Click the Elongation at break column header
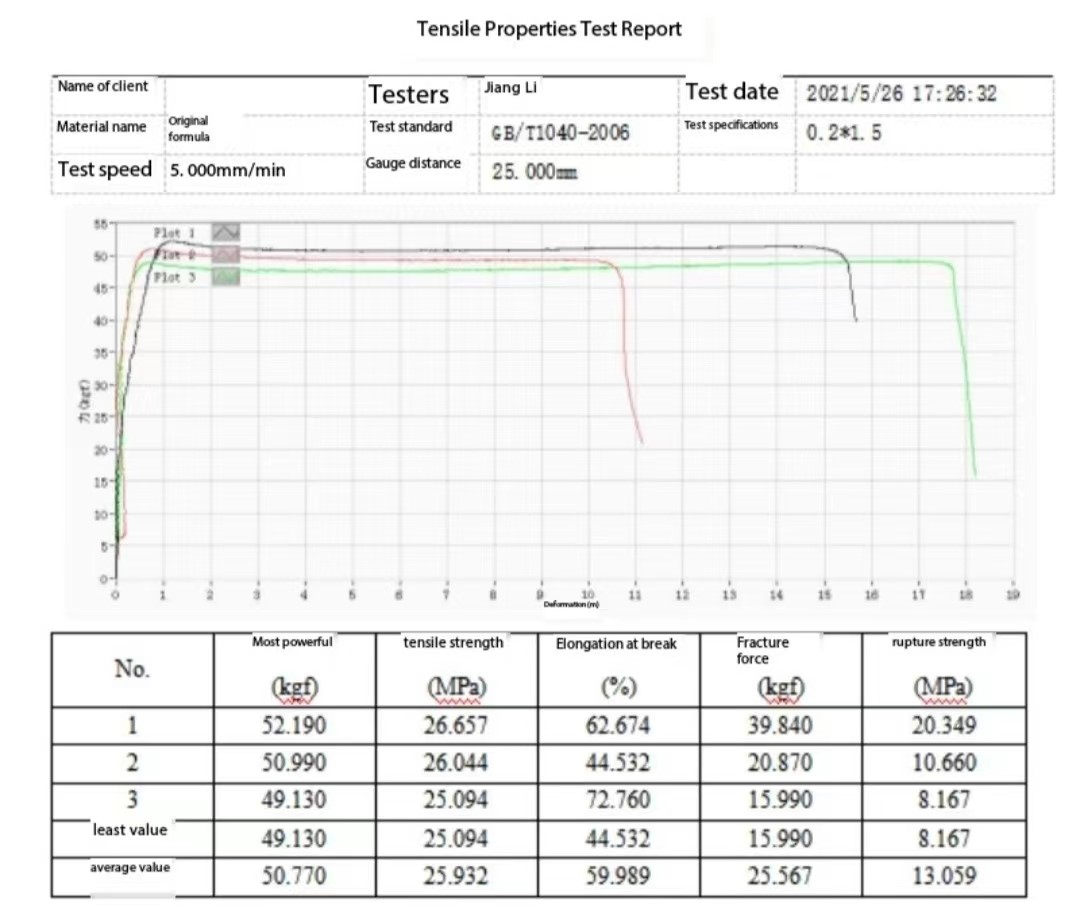Viewport: 1080px width, 920px height. pos(616,644)
